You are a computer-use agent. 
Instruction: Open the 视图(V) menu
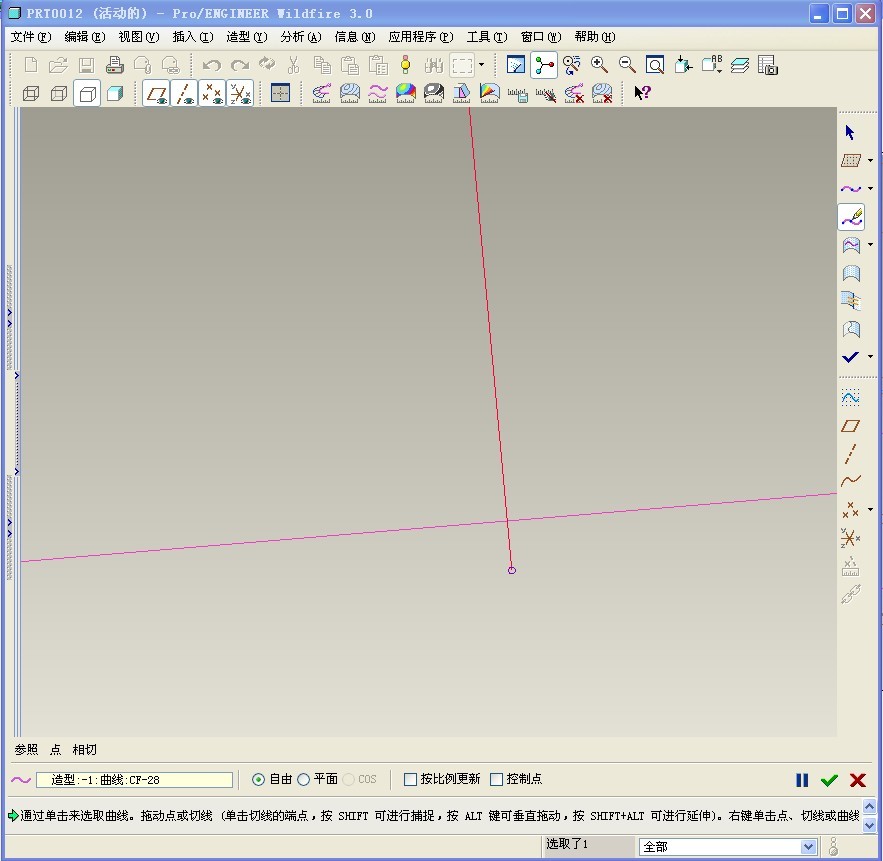[139, 37]
